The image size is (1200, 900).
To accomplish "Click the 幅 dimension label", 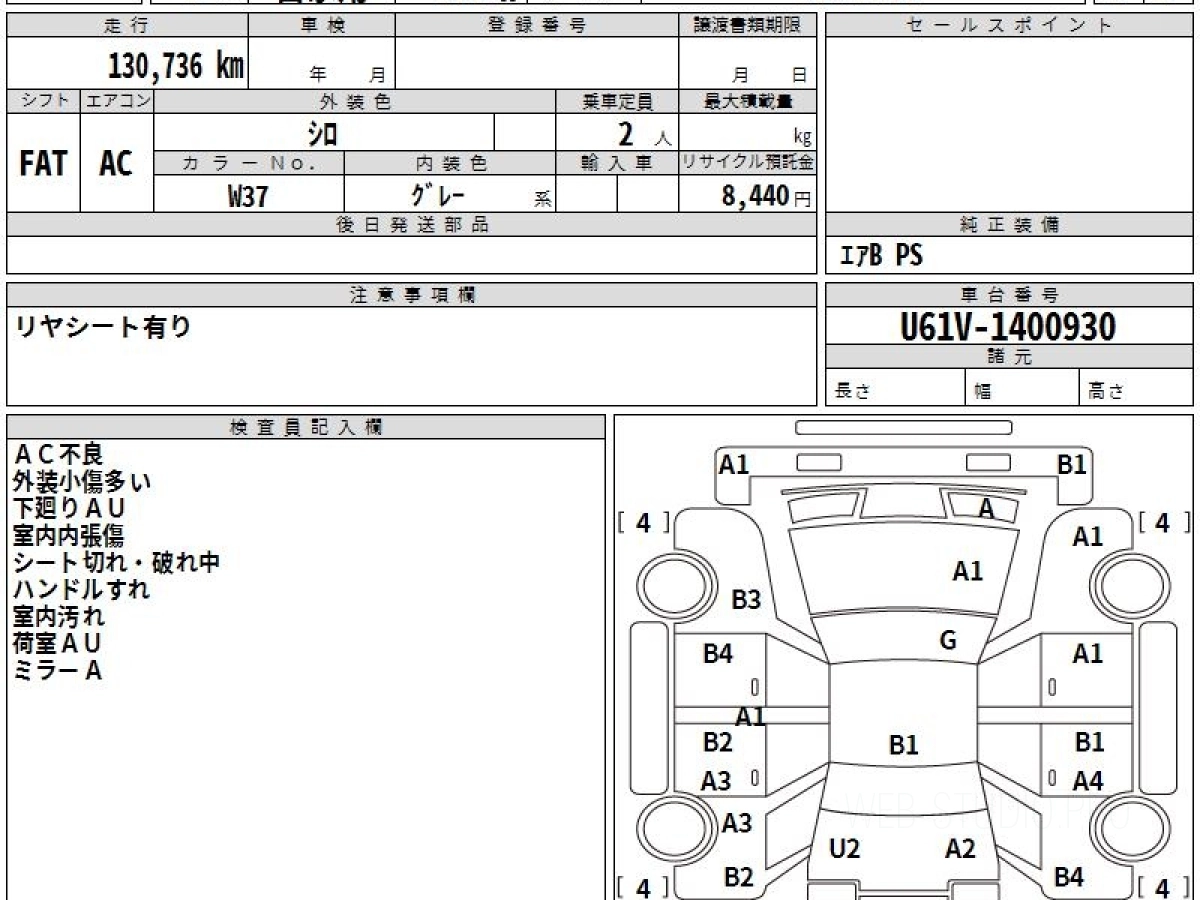I will coord(983,391).
